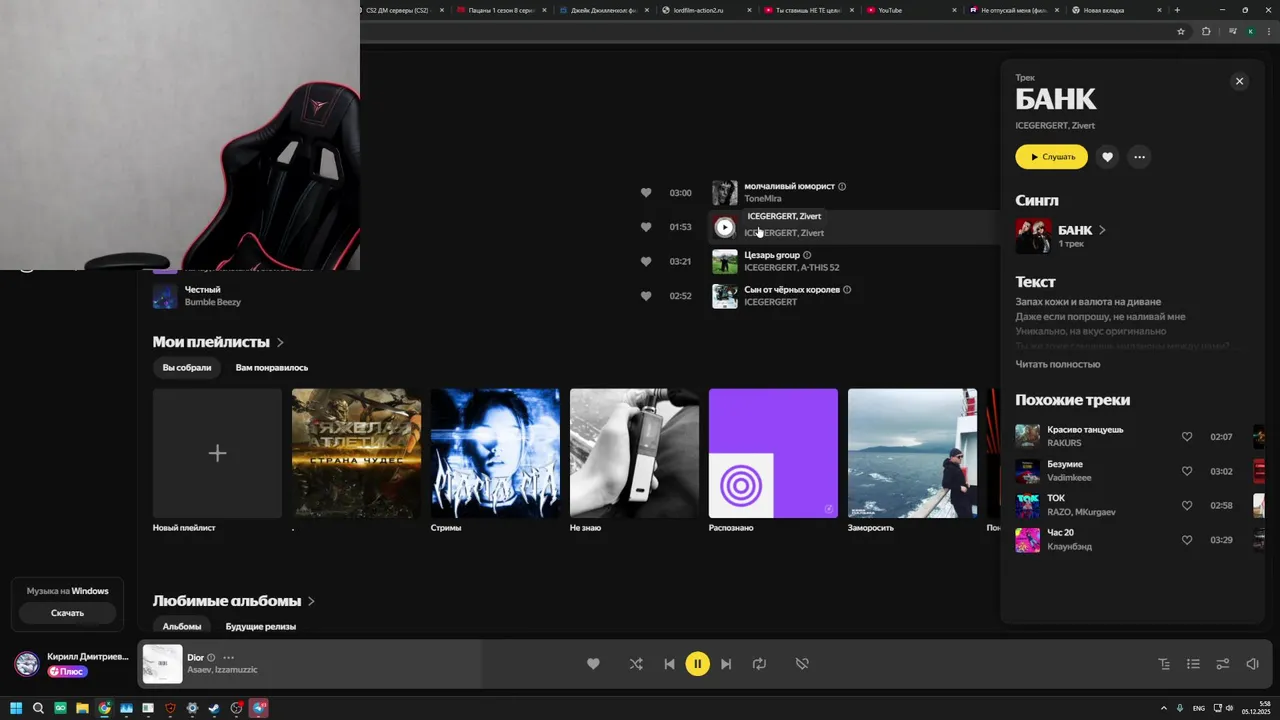Open the Windows Start menu
This screenshot has height=720, width=1280.
point(16,708)
